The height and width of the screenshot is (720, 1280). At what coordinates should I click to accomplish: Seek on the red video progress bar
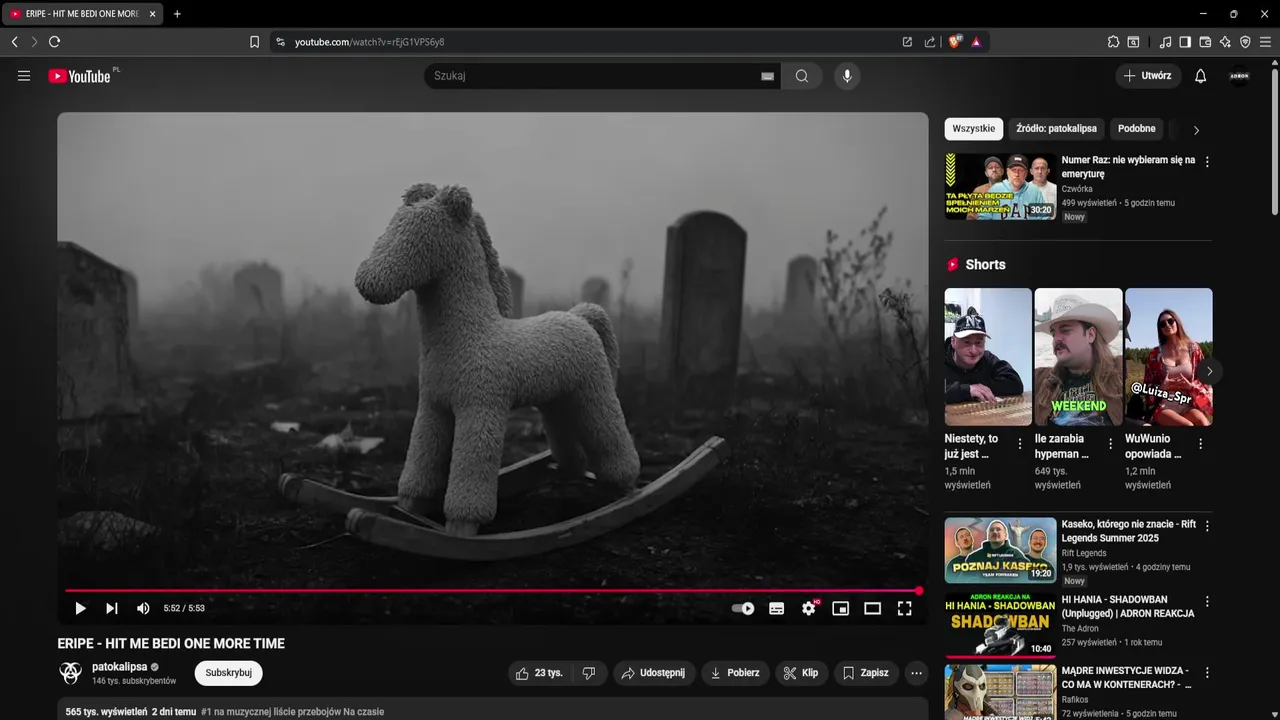tap(492, 591)
